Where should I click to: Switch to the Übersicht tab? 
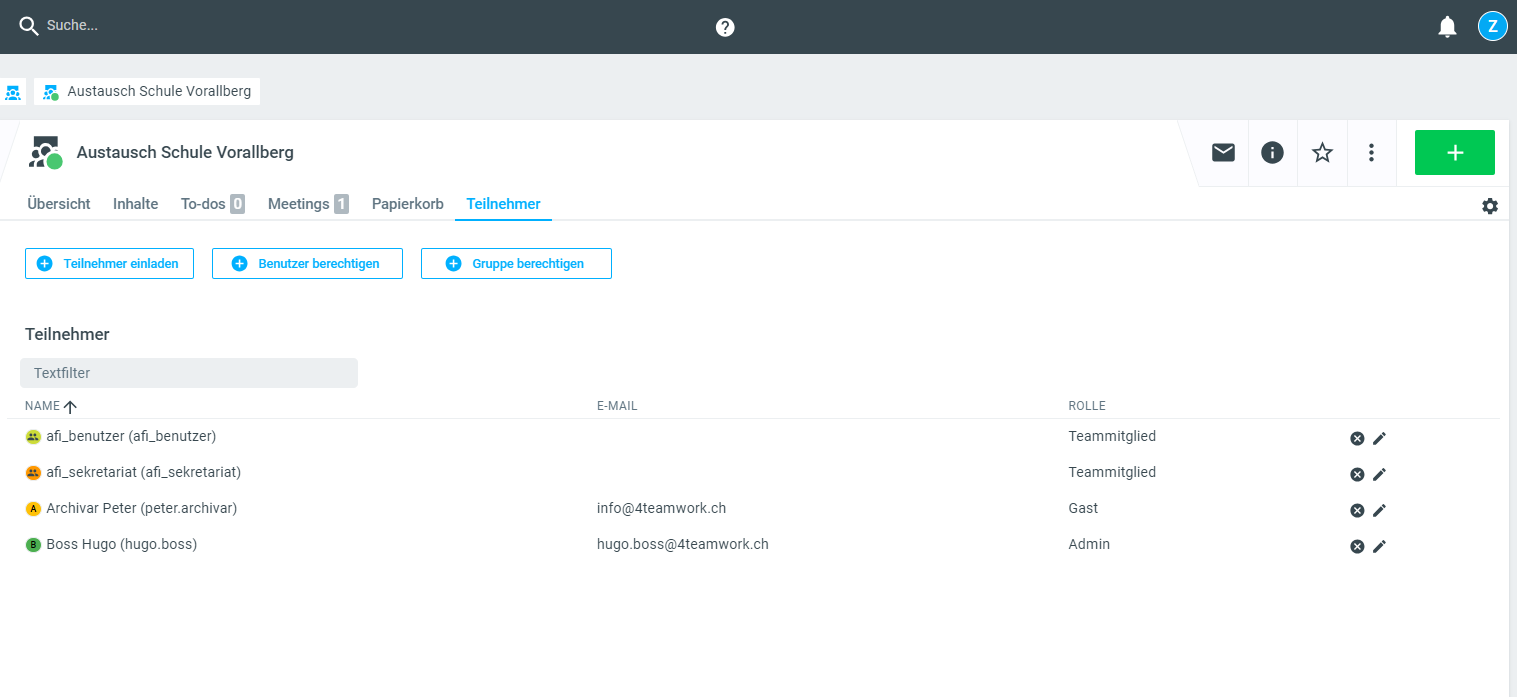click(59, 204)
